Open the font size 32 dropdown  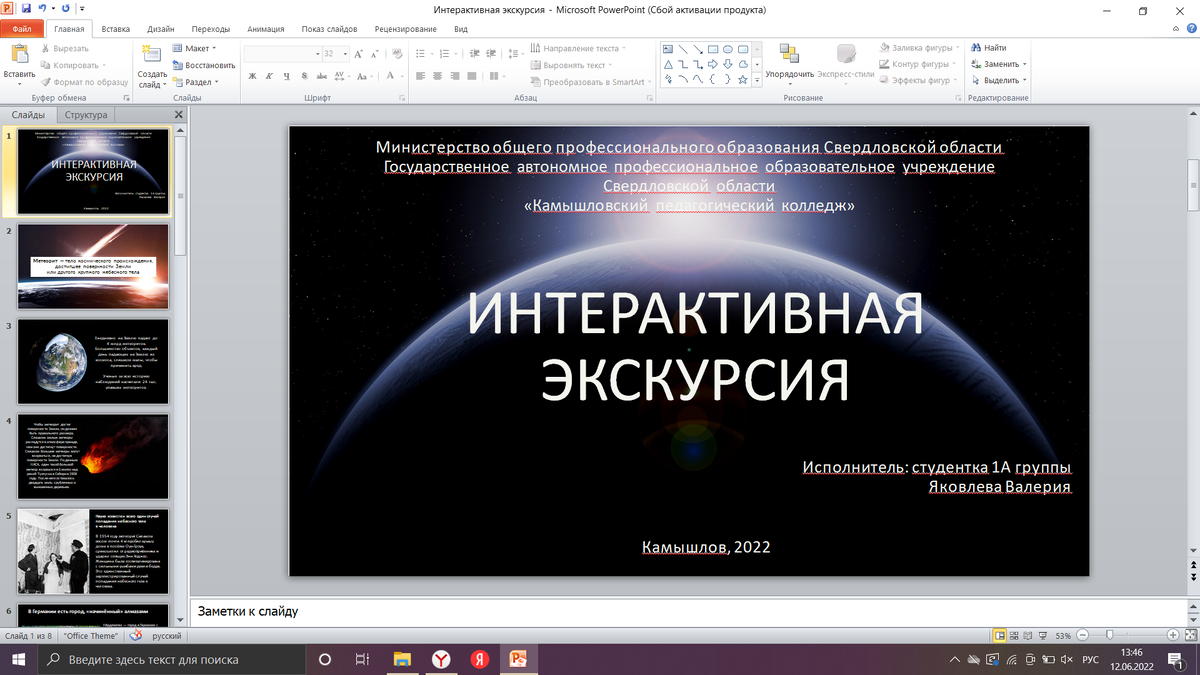[345, 54]
